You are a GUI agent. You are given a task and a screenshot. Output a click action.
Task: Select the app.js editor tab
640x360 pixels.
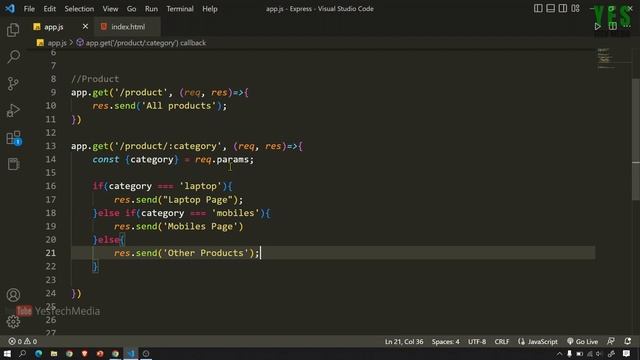(x=53, y=27)
